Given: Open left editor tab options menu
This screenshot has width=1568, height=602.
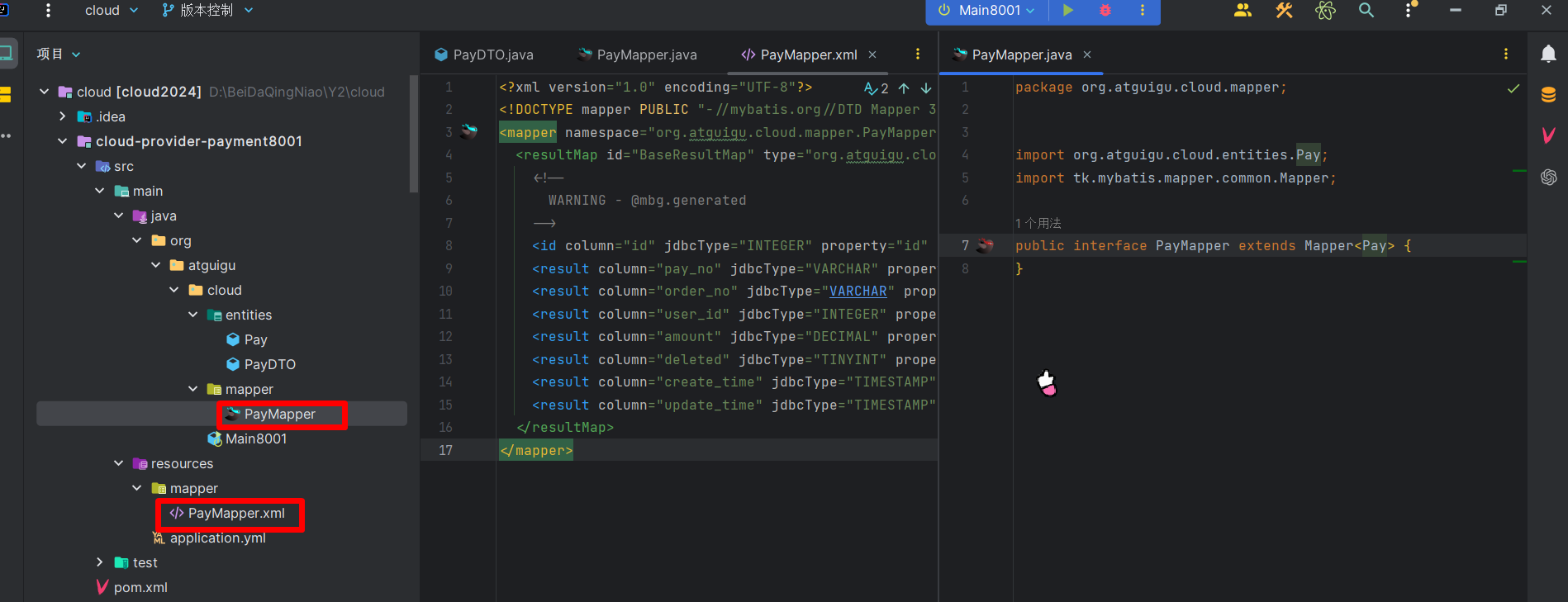Looking at the screenshot, I should [x=917, y=54].
